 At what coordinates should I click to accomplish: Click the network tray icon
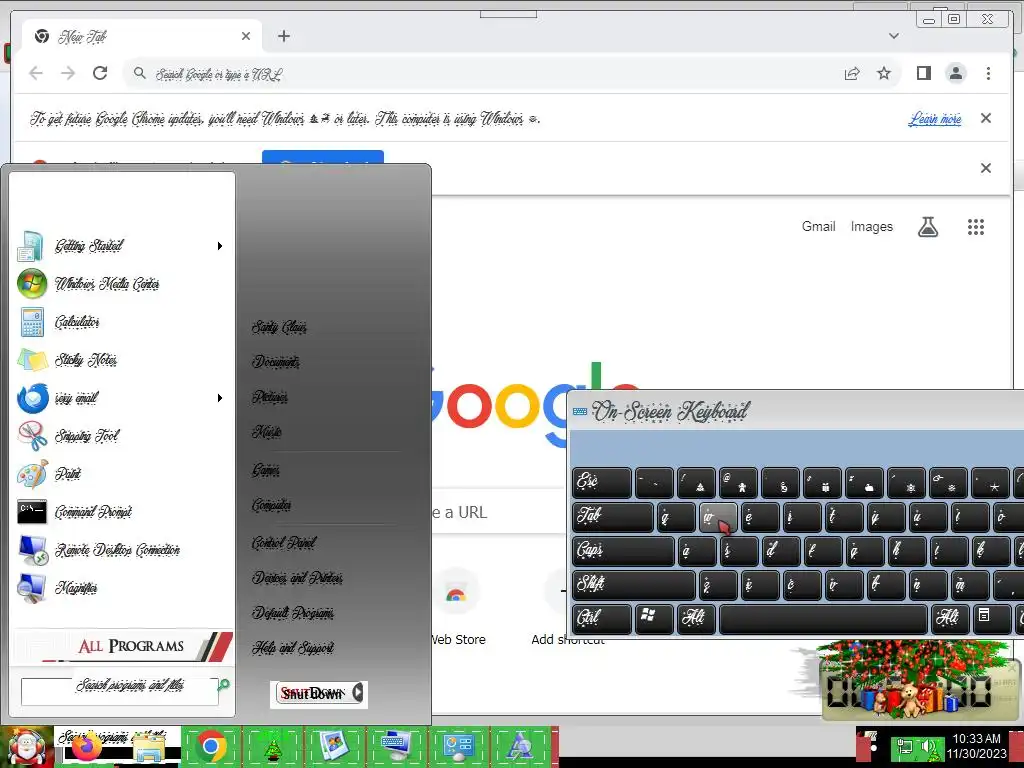pos(904,746)
